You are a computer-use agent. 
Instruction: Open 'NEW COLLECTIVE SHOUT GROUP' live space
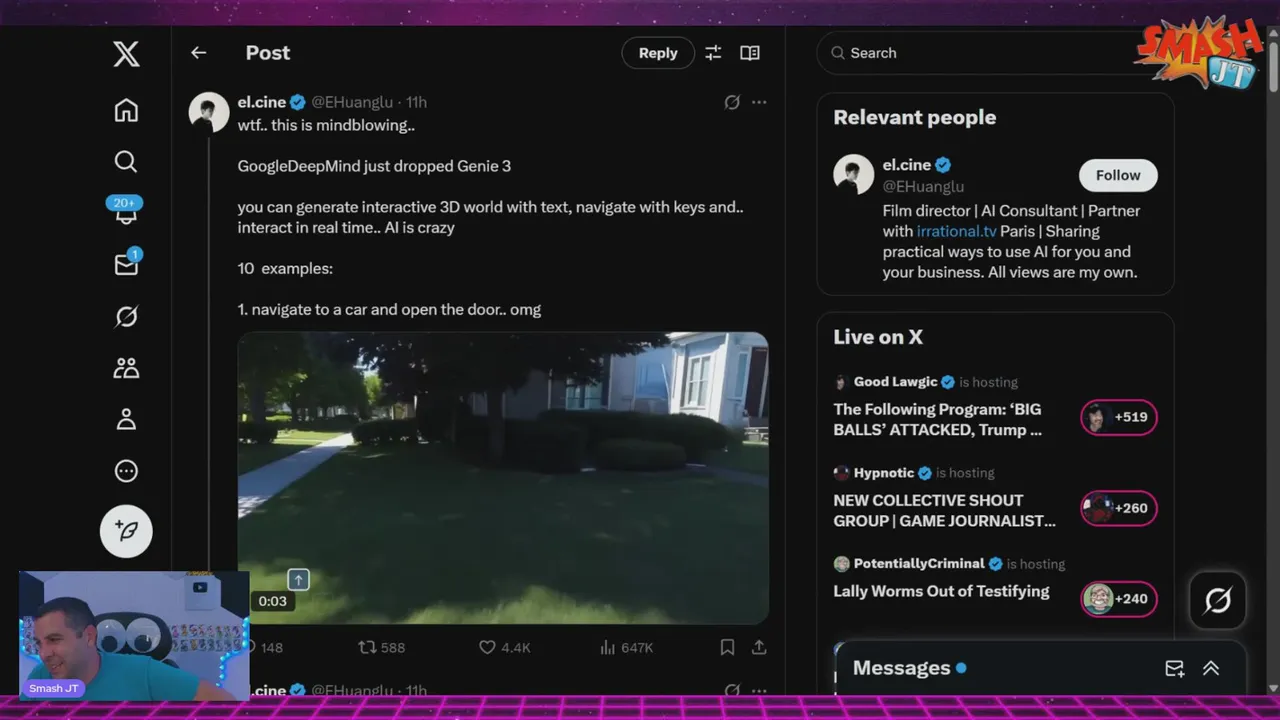click(944, 510)
